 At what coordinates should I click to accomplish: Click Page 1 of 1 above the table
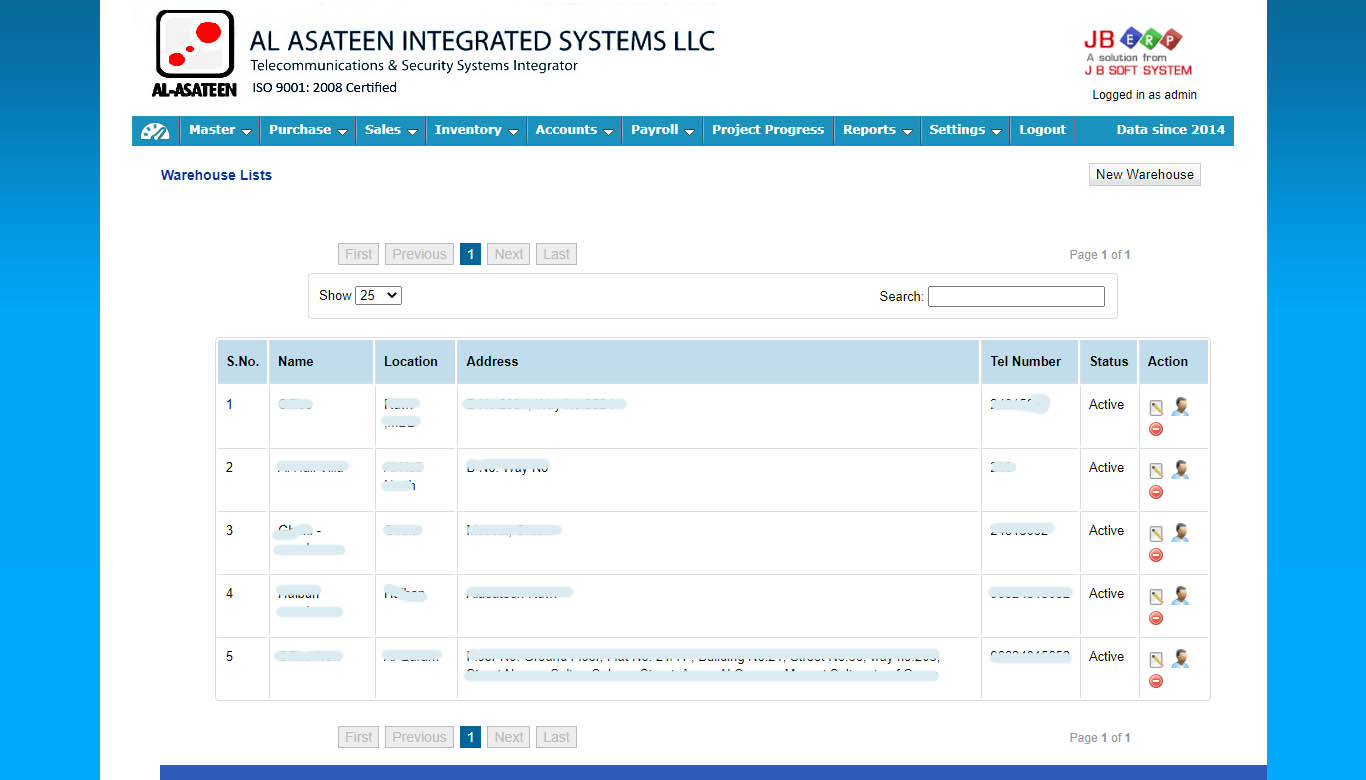[x=1100, y=255]
